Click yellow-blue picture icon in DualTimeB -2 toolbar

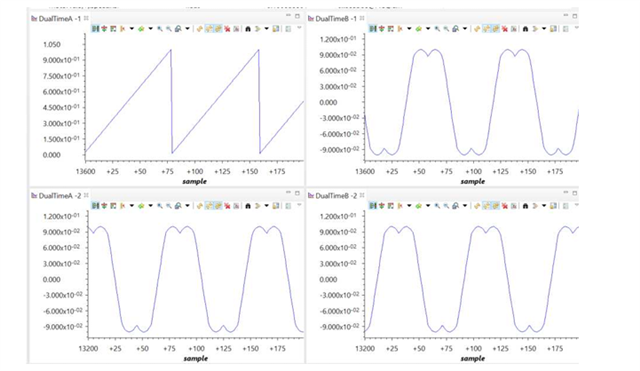(x=553, y=205)
